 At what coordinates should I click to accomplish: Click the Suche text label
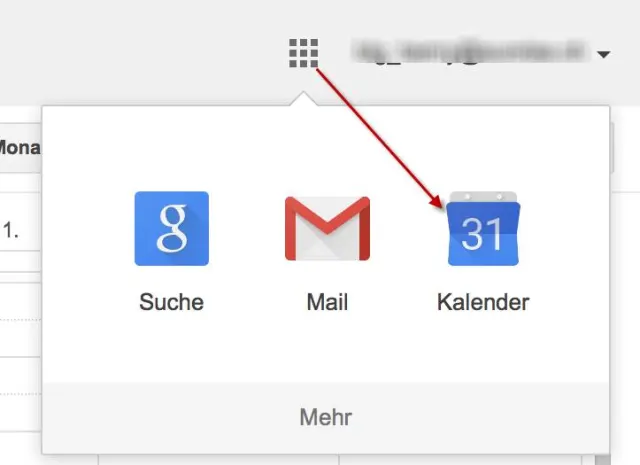point(171,302)
